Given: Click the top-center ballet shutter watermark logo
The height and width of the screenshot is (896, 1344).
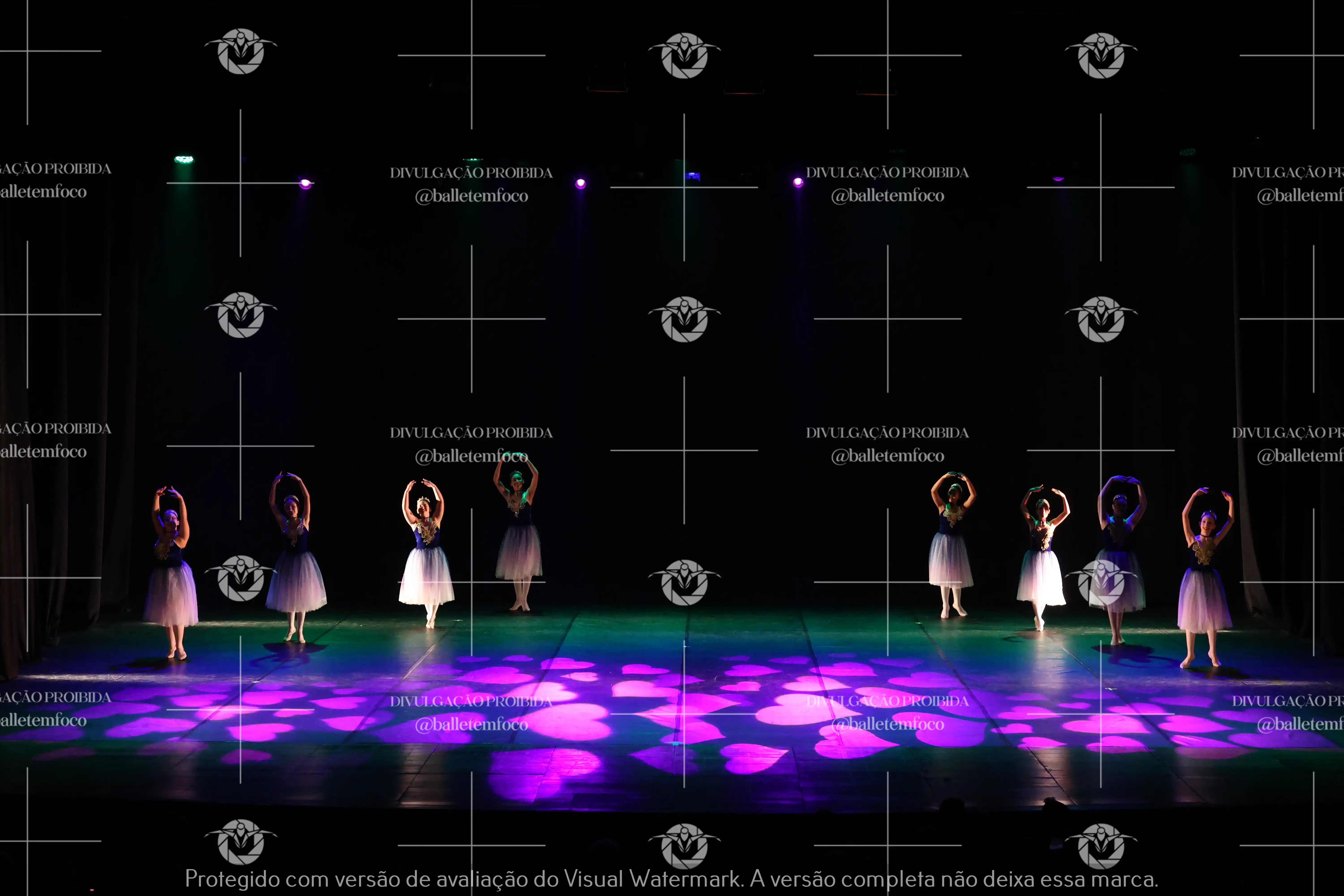Looking at the screenshot, I should pyautogui.click(x=684, y=55).
